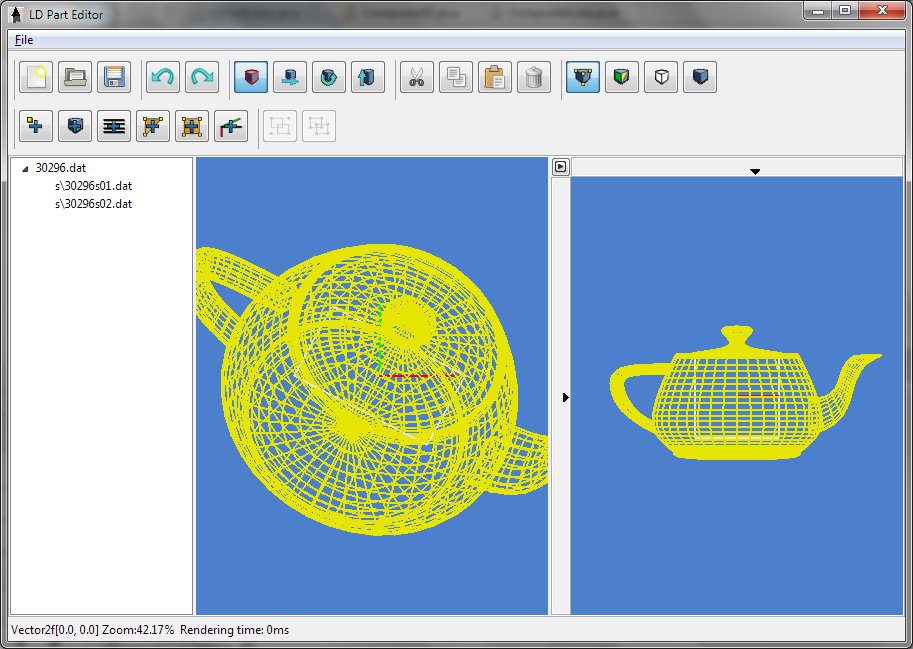The width and height of the screenshot is (913, 649).
Task: Toggle vertex selection mode with yellow points
Action: (583, 77)
